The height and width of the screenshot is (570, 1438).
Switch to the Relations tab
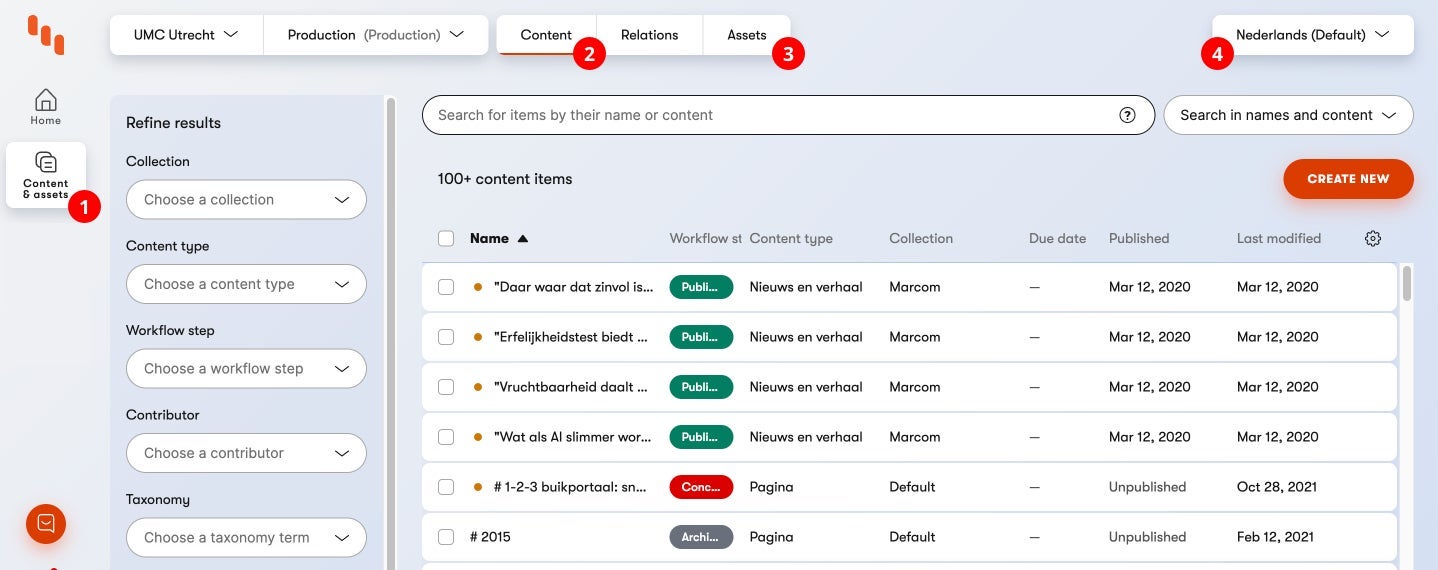649,35
